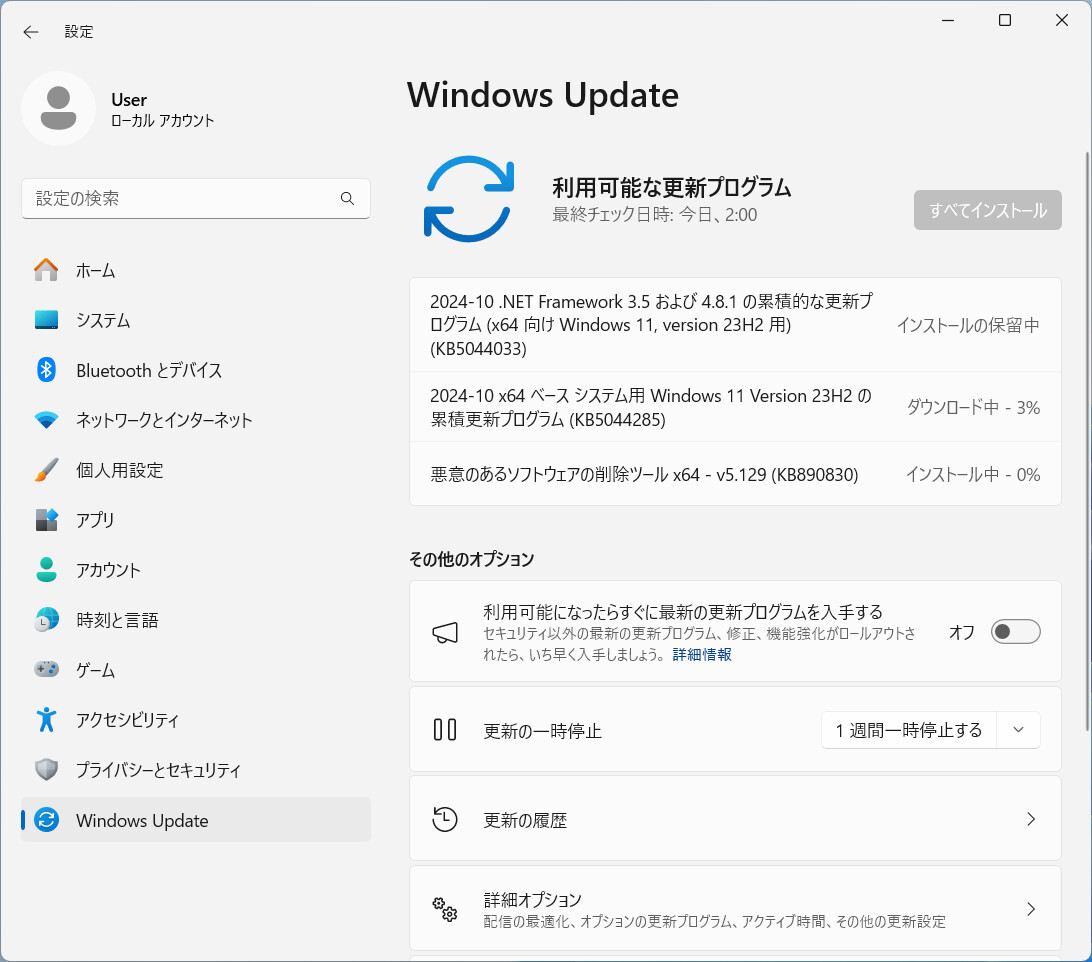Open アプリ settings label
Screen dimensions: 1092x962
point(95,520)
